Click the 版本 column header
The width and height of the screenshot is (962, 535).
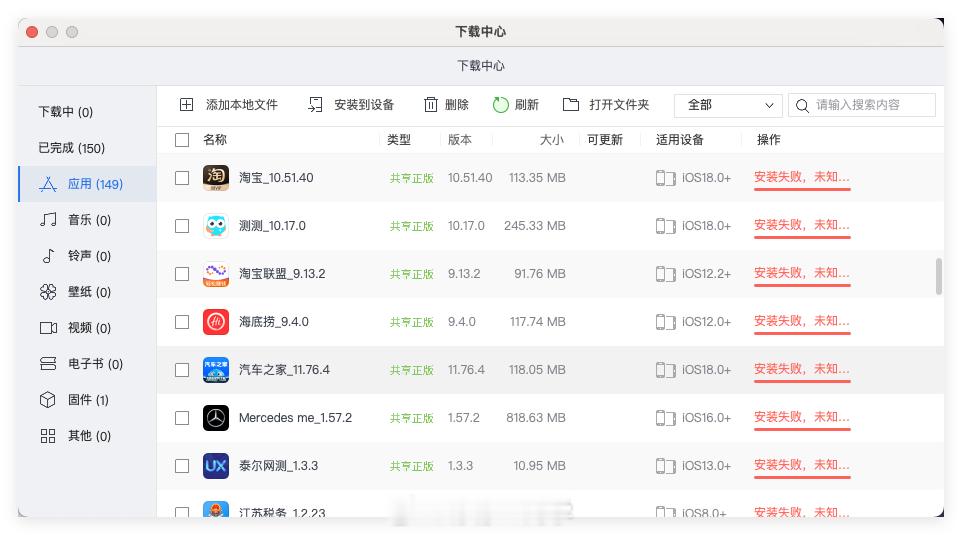pos(460,140)
